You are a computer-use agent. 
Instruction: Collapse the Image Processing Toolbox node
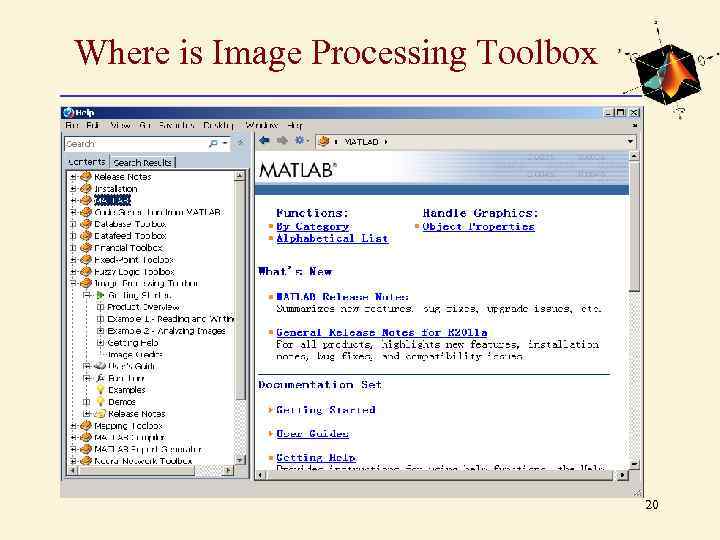73,283
